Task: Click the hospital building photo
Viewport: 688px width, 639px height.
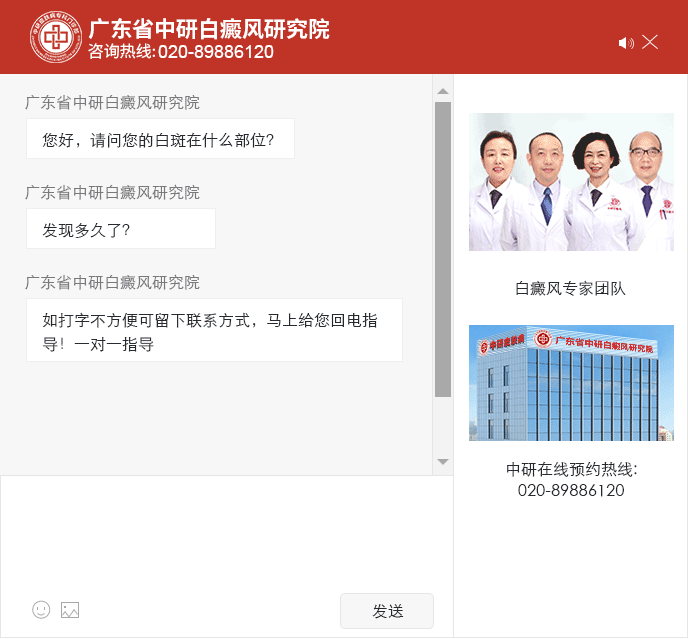Action: 571,383
